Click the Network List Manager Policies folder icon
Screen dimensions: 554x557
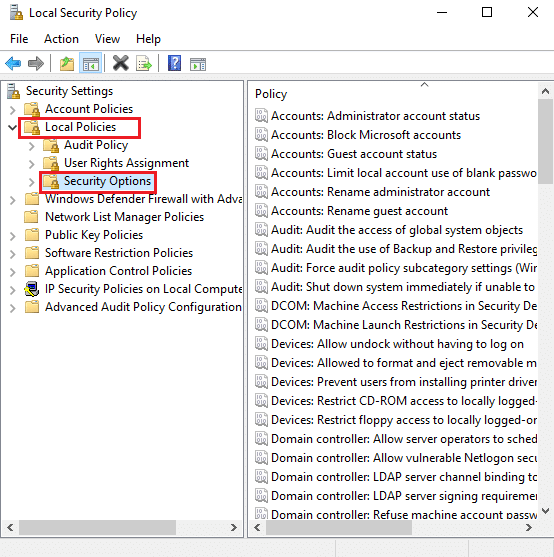pos(31,216)
